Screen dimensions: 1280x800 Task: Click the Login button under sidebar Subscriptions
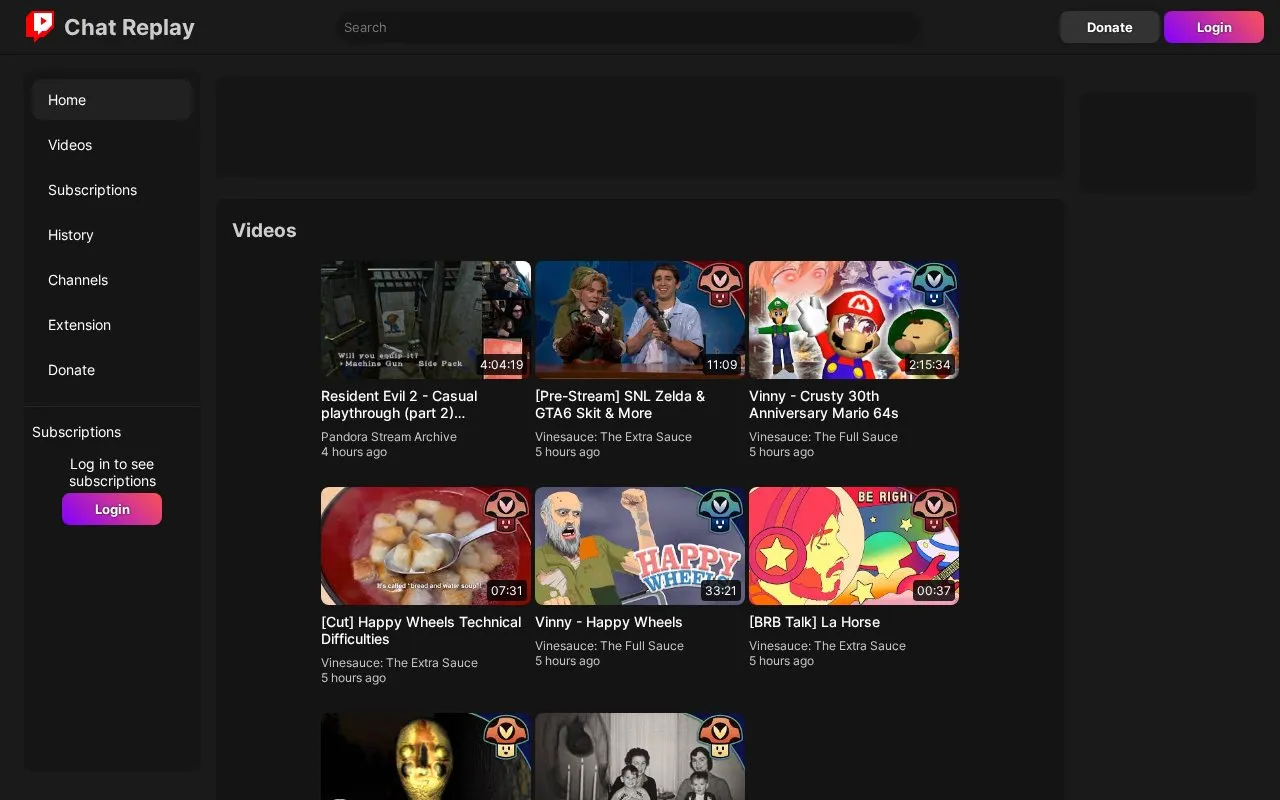(112, 509)
